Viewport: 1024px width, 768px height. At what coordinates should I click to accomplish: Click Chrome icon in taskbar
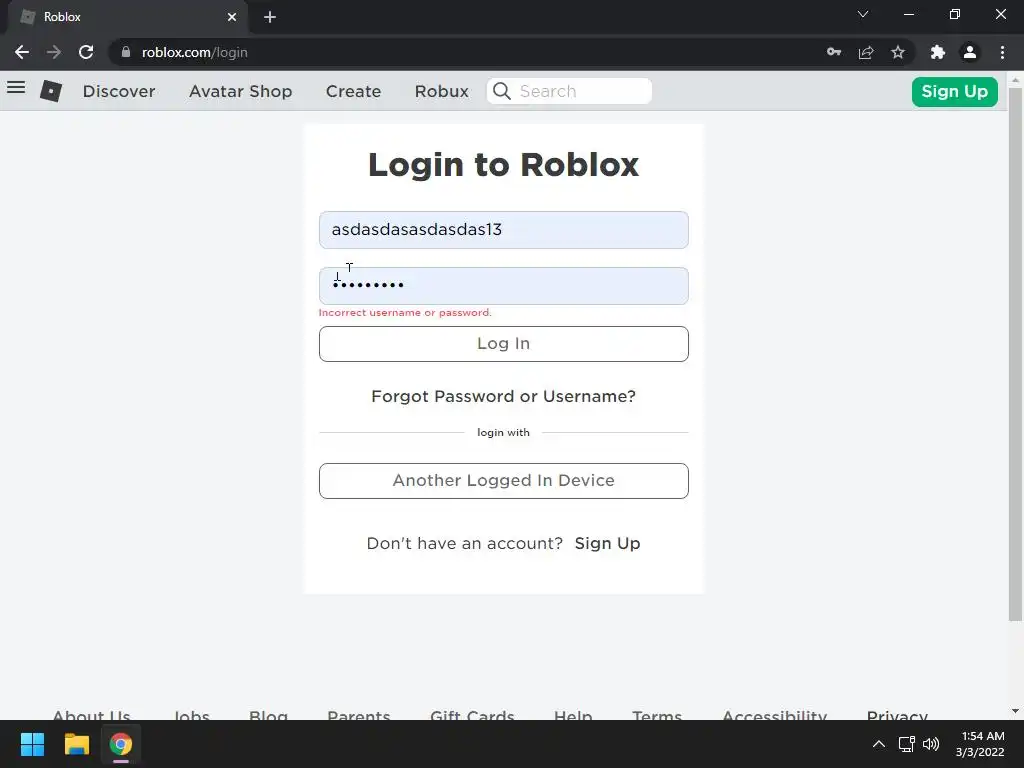click(x=121, y=744)
